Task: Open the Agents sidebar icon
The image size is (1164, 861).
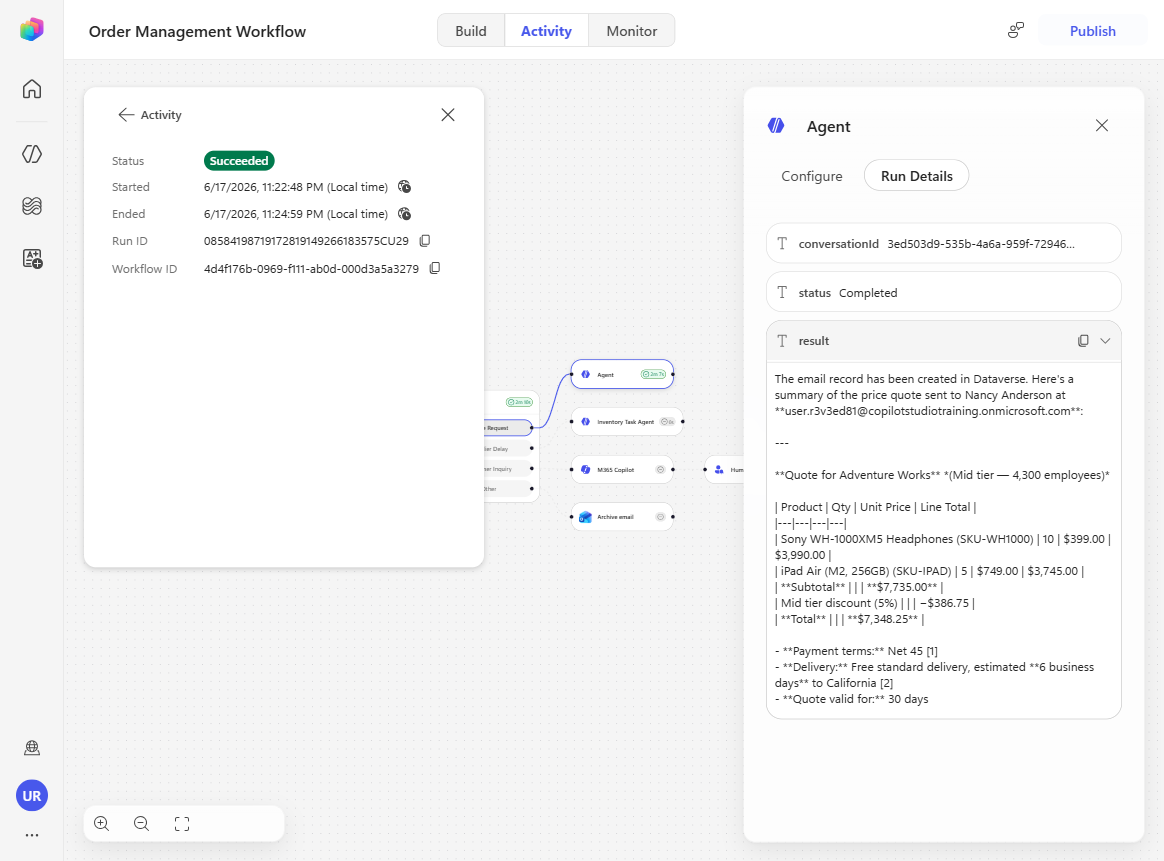Action: point(32,154)
